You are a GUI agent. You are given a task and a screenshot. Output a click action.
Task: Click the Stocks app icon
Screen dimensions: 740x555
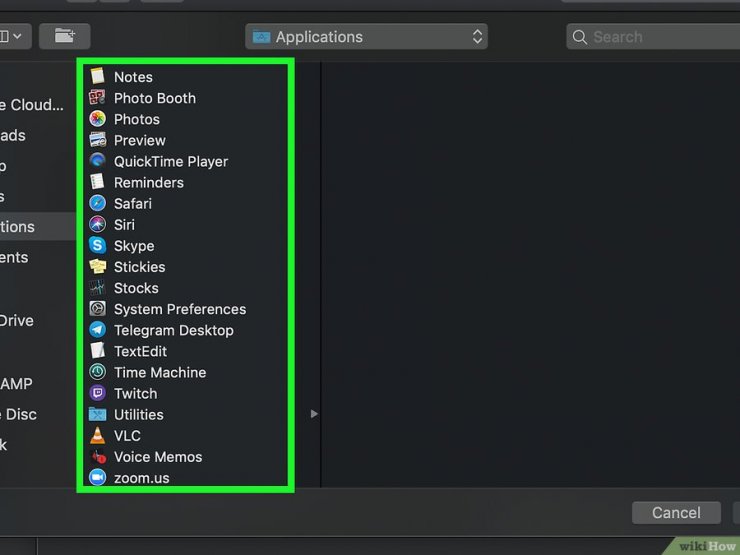tap(97, 287)
